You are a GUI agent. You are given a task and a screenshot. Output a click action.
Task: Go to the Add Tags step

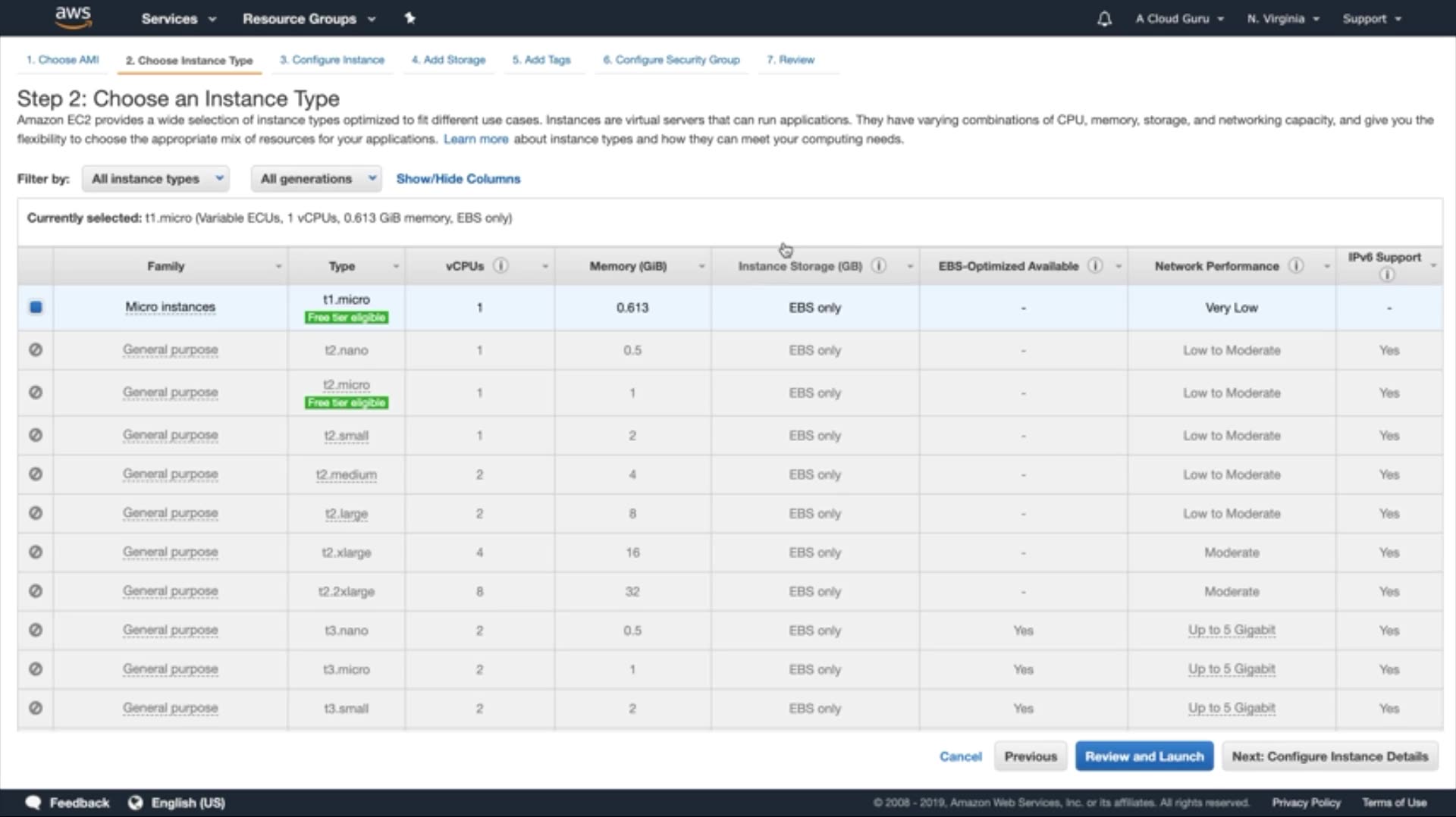pos(541,60)
